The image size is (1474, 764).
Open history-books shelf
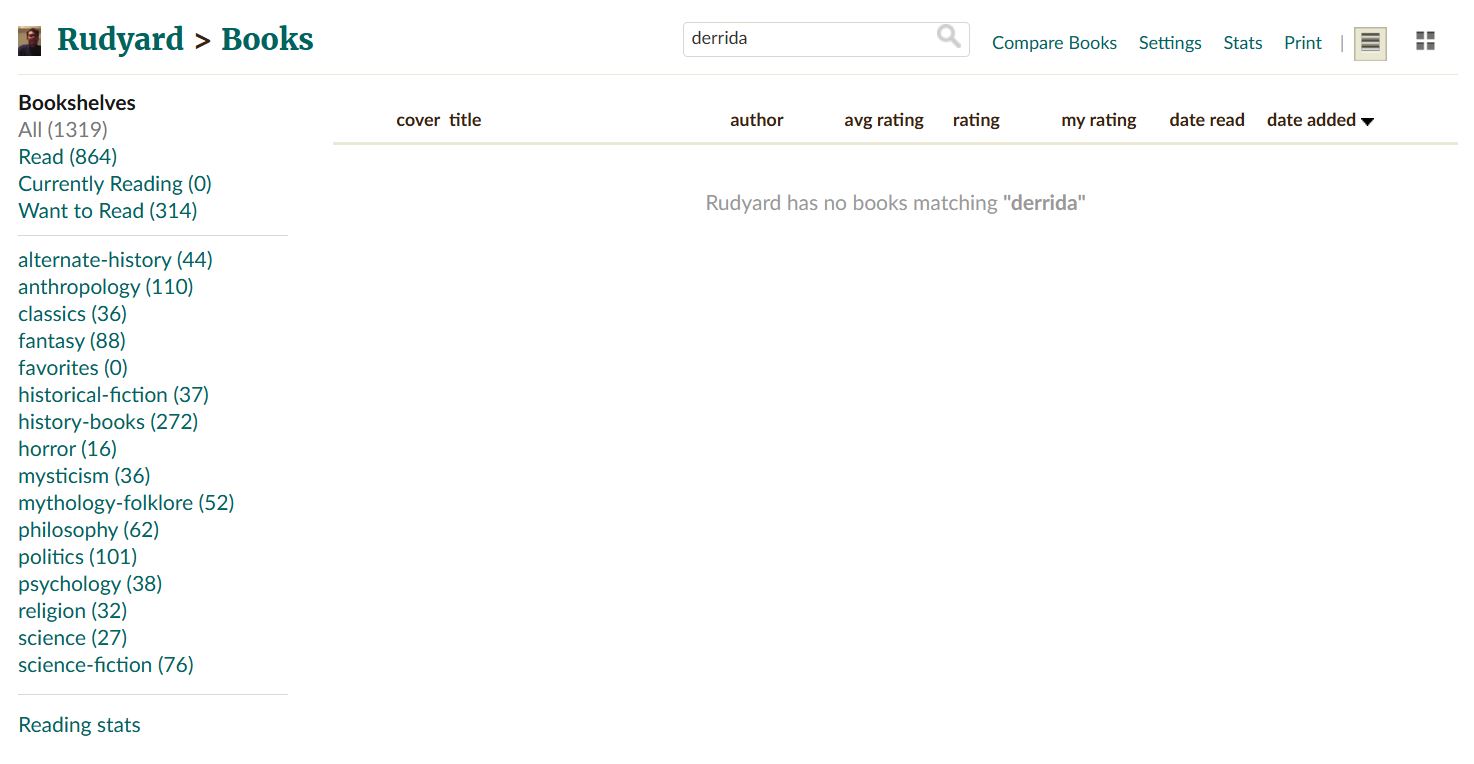pos(108,422)
